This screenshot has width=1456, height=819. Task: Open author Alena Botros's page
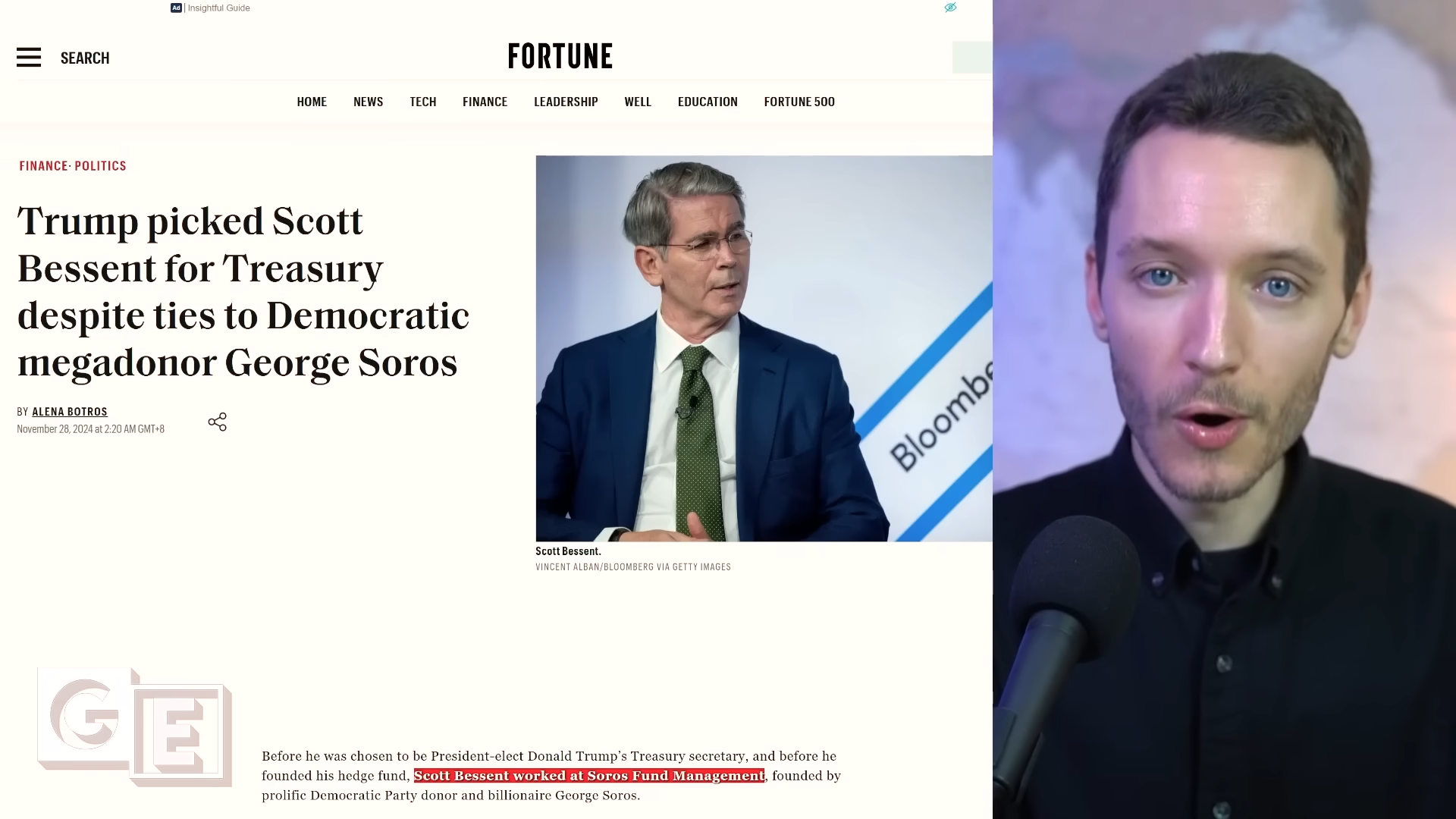(x=70, y=412)
